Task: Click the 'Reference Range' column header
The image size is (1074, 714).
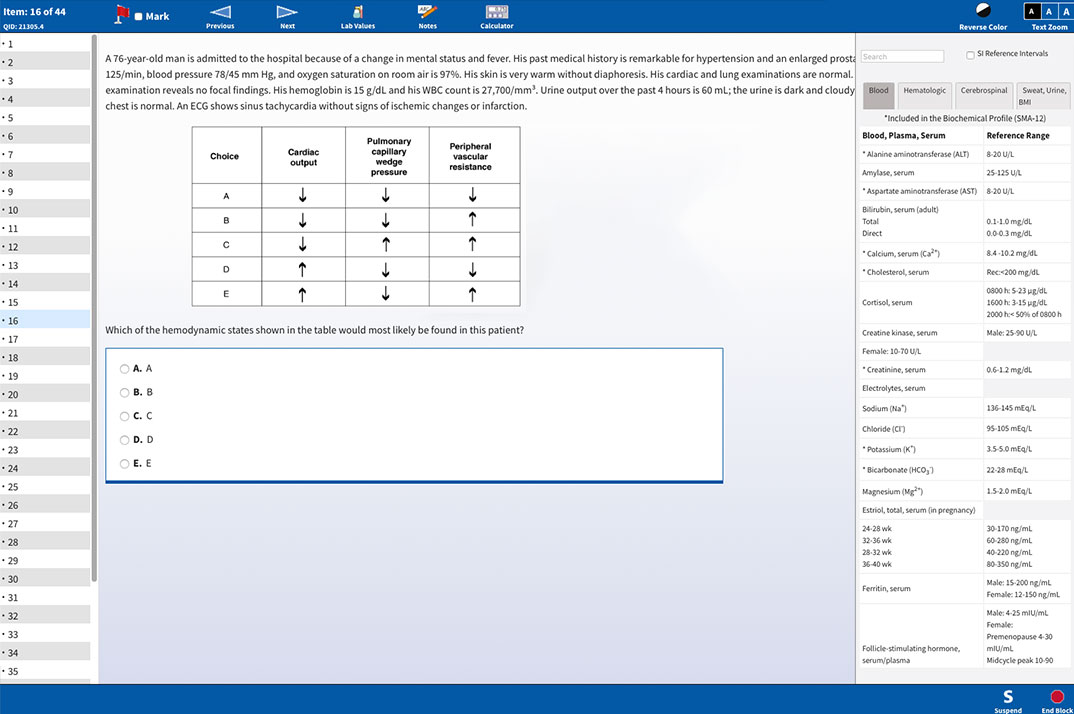Action: [x=1018, y=136]
